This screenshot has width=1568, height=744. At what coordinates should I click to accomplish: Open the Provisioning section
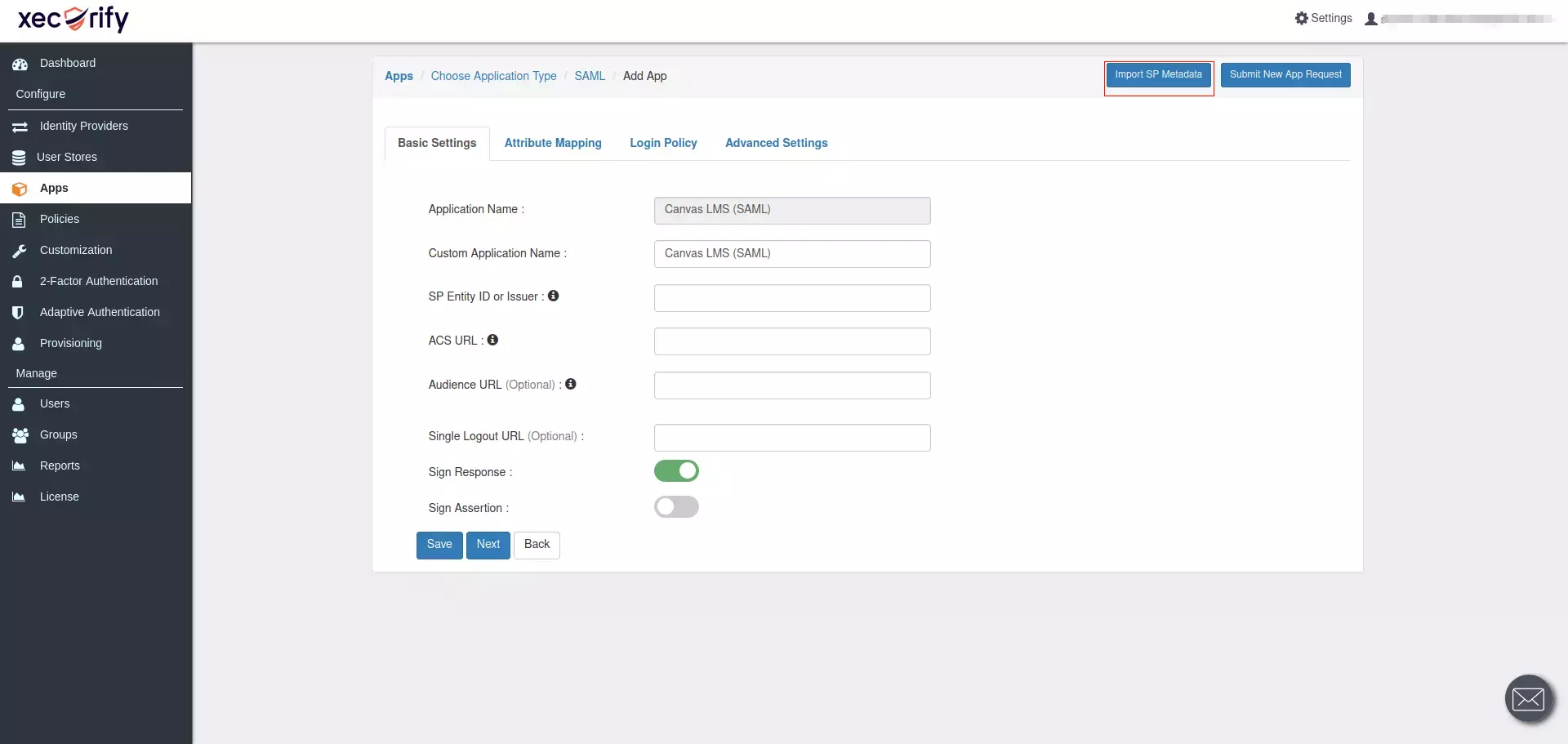(70, 343)
